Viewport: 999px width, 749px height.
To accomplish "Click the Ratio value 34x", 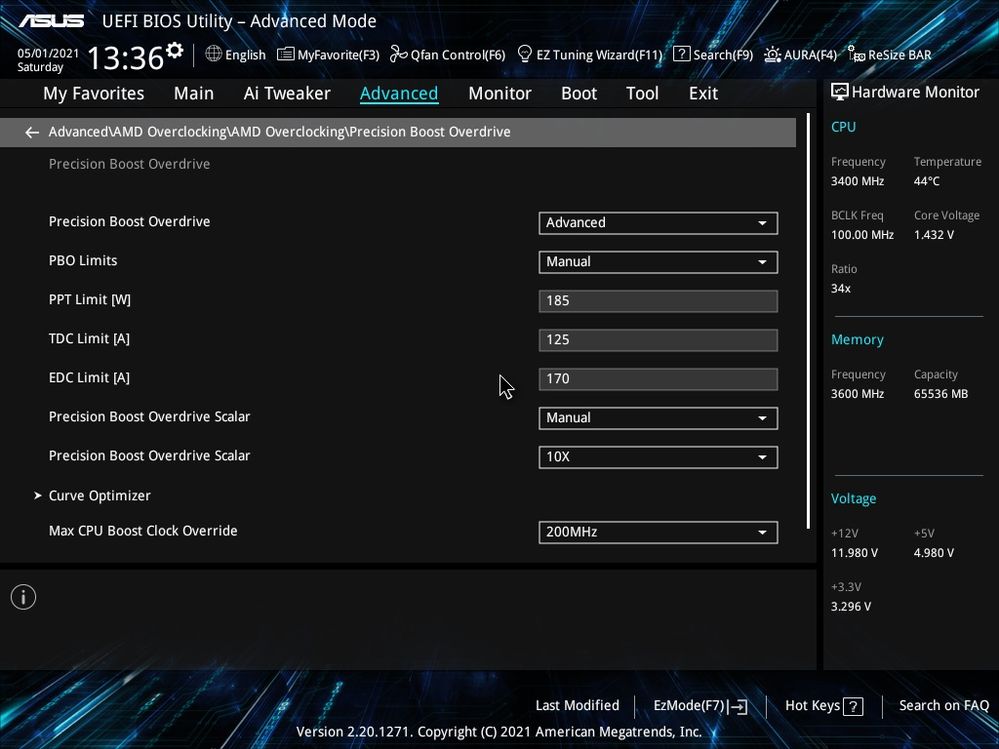I will click(x=840, y=289).
